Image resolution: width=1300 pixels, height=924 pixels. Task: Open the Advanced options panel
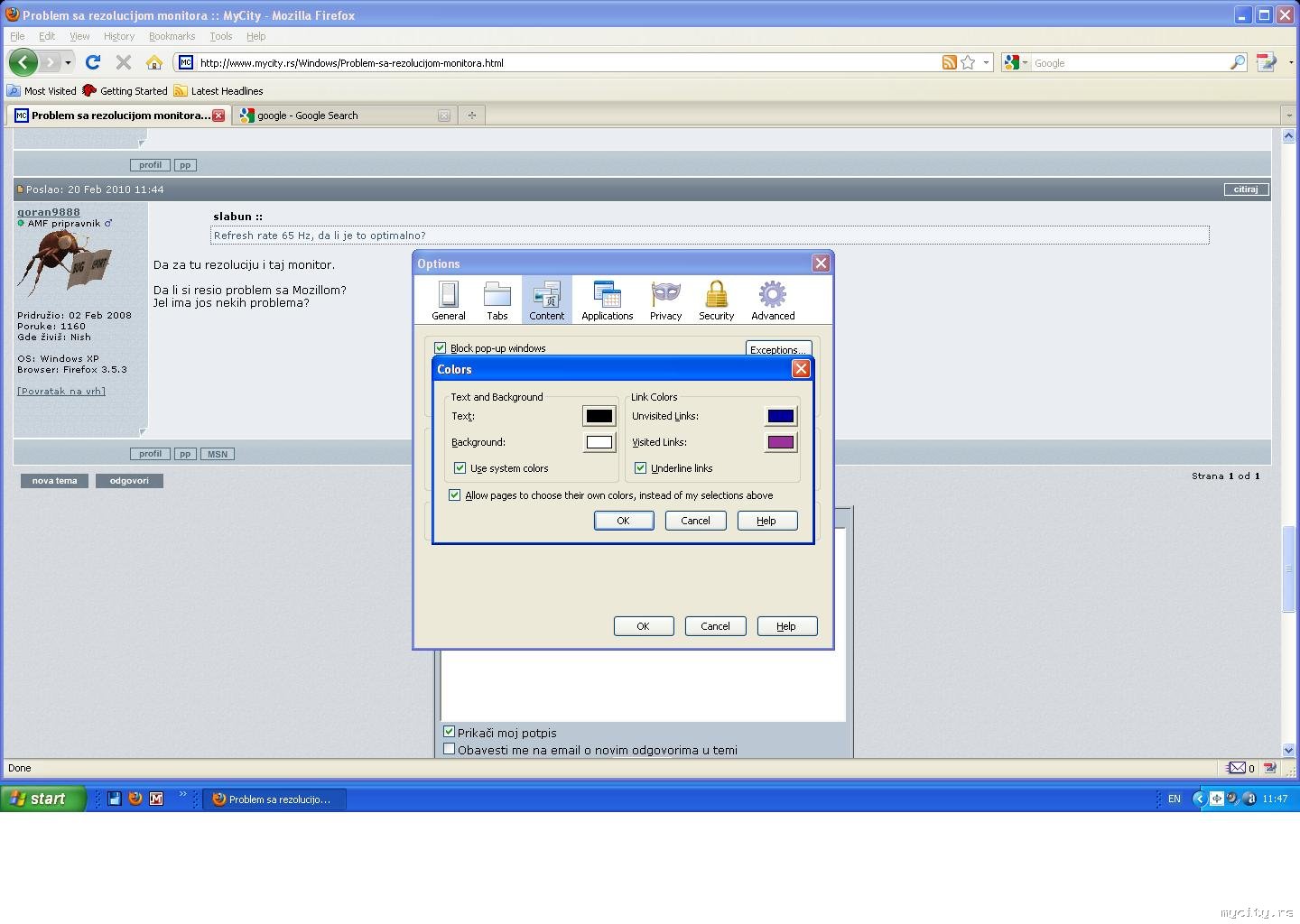click(773, 300)
